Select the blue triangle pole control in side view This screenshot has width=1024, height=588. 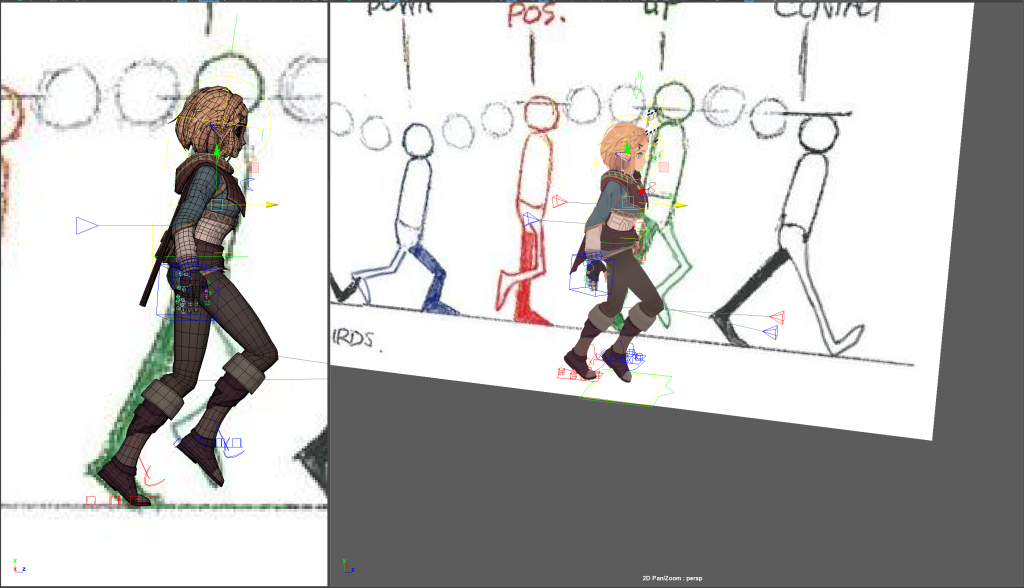pyautogui.click(x=87, y=226)
